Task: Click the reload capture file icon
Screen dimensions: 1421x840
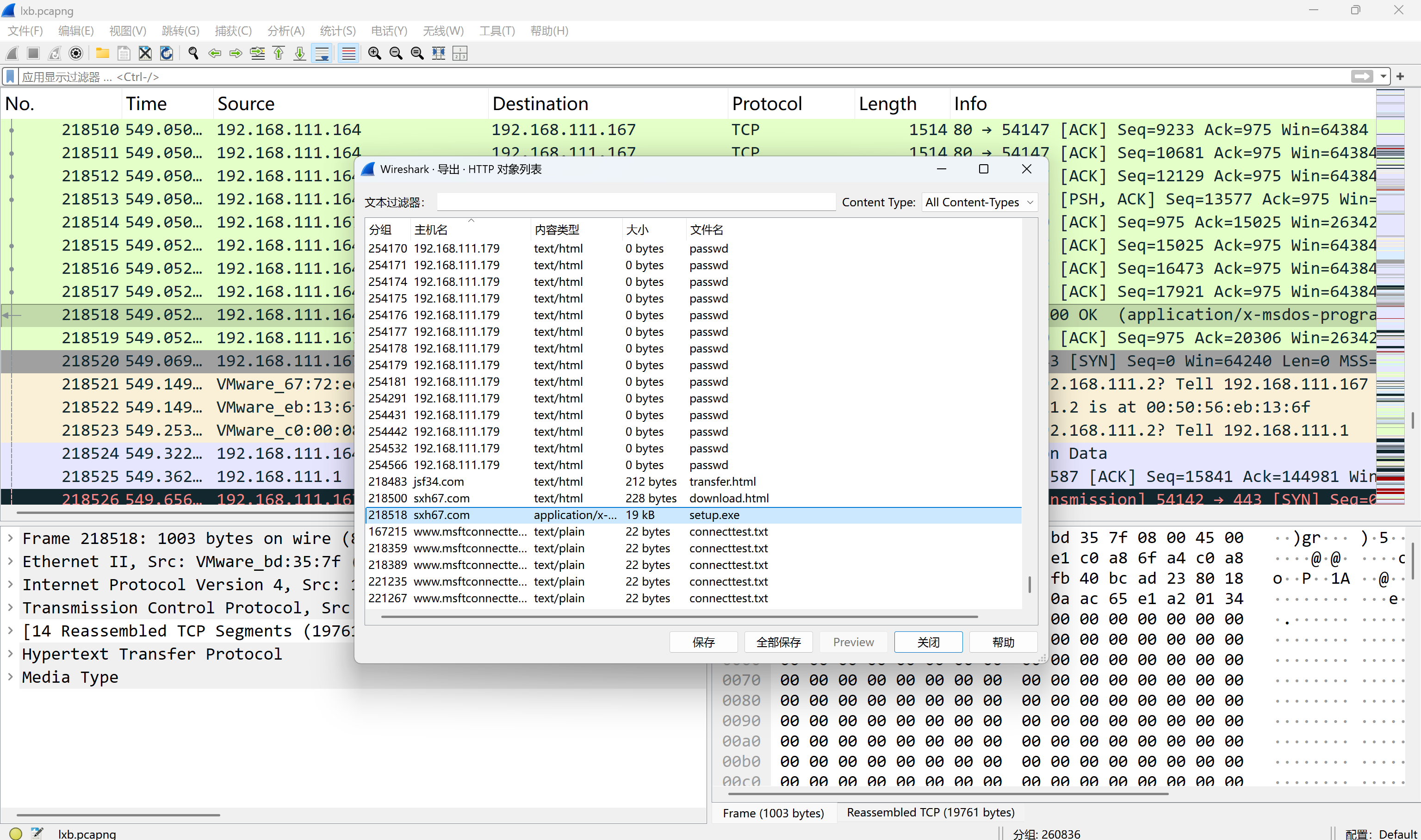Action: 167,53
